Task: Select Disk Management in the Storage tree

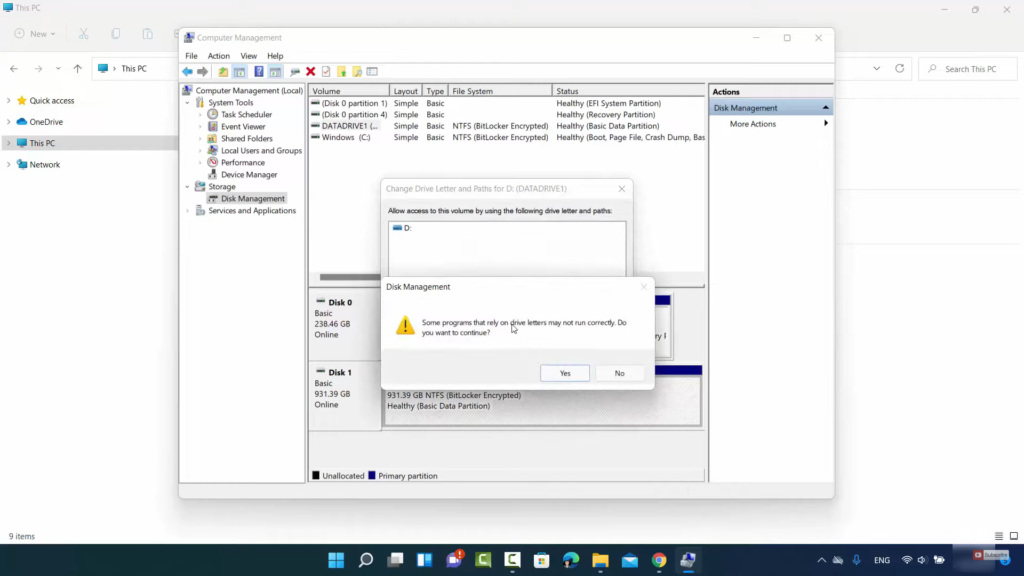Action: coord(252,199)
